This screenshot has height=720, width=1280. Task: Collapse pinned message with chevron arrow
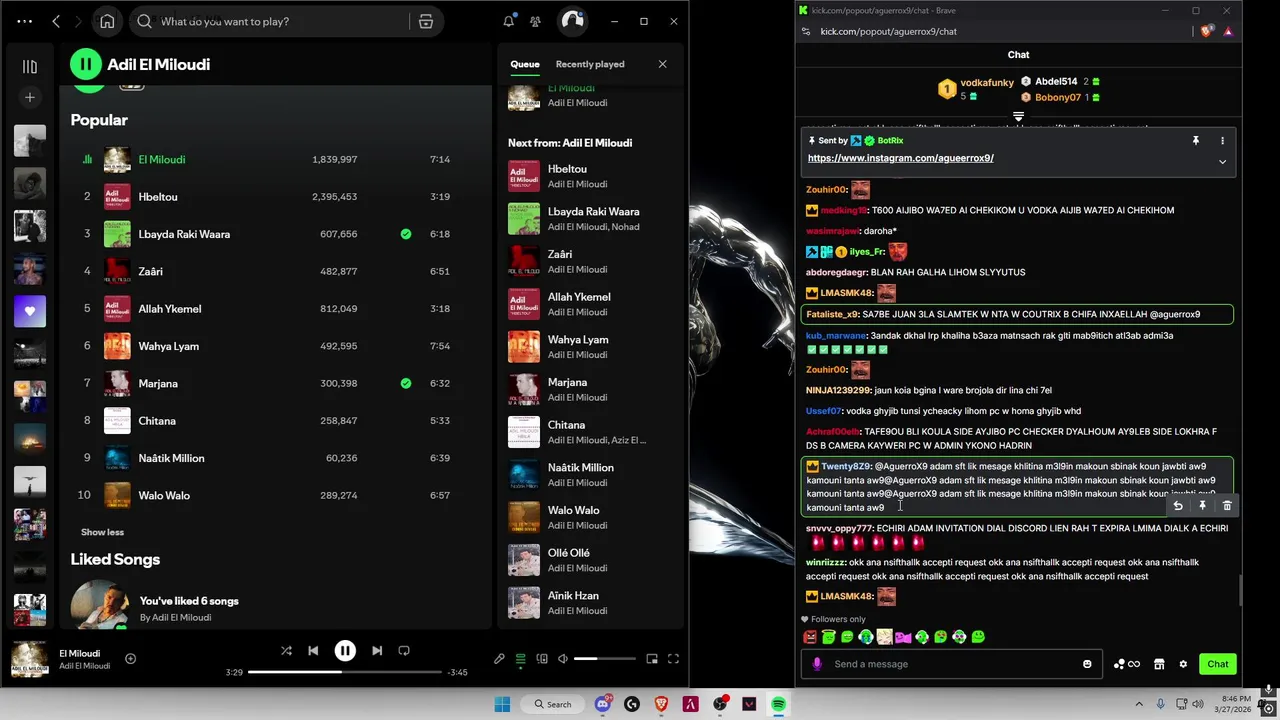[1222, 162]
